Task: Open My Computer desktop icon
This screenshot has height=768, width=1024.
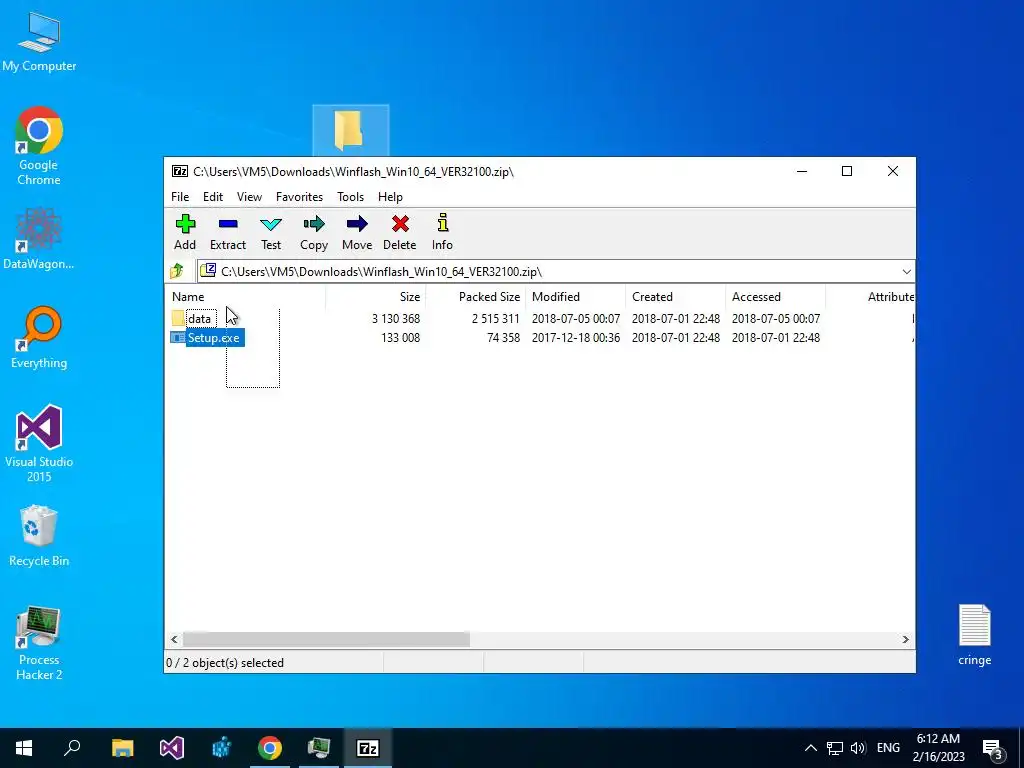Action: (39, 42)
